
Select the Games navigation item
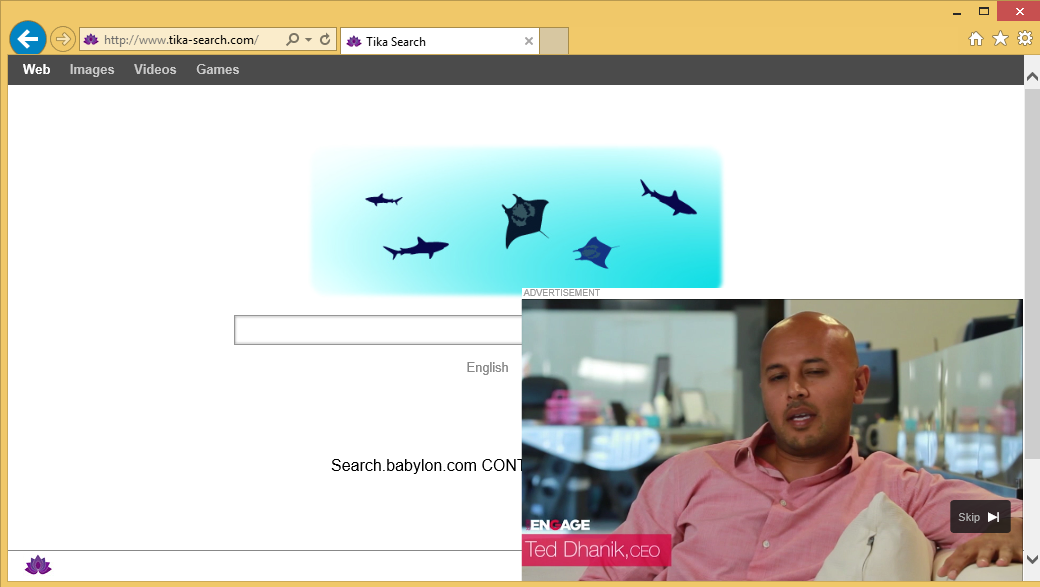(x=217, y=69)
